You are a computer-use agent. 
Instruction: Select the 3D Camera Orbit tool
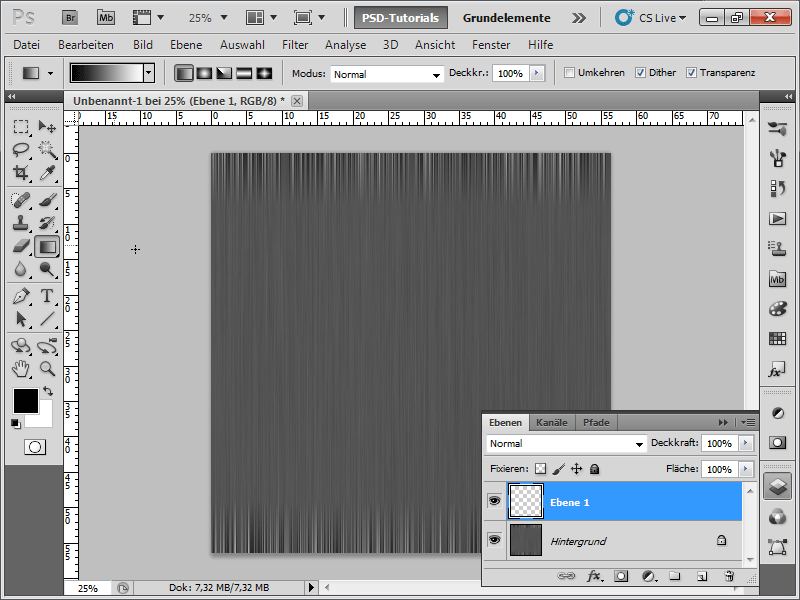pos(47,346)
